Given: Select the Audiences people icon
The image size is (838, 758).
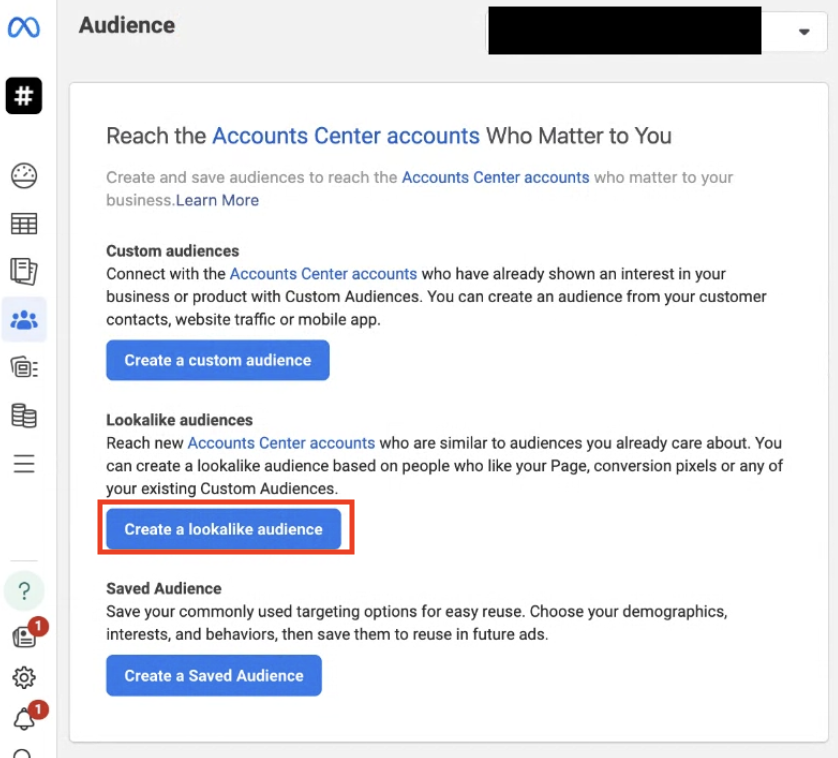Looking at the screenshot, I should coord(24,320).
